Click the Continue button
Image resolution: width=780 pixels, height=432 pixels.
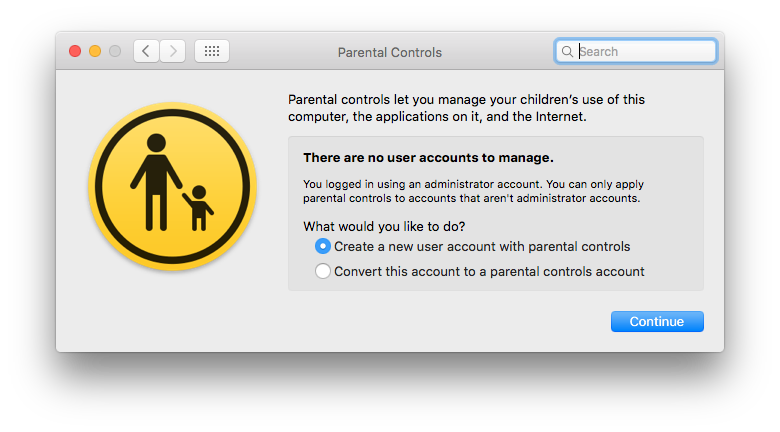point(657,322)
